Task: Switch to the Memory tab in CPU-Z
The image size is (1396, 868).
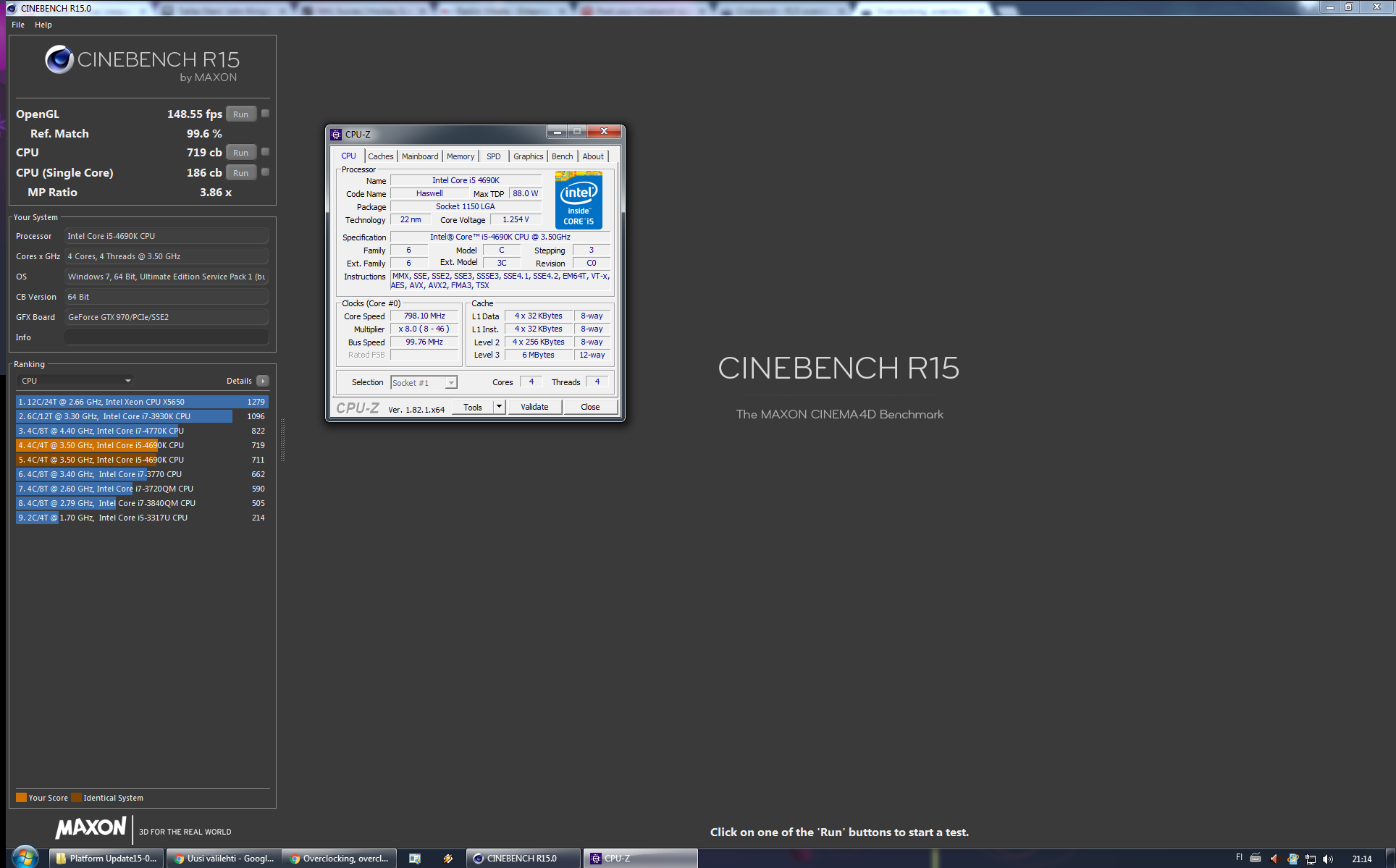Action: coord(461,156)
